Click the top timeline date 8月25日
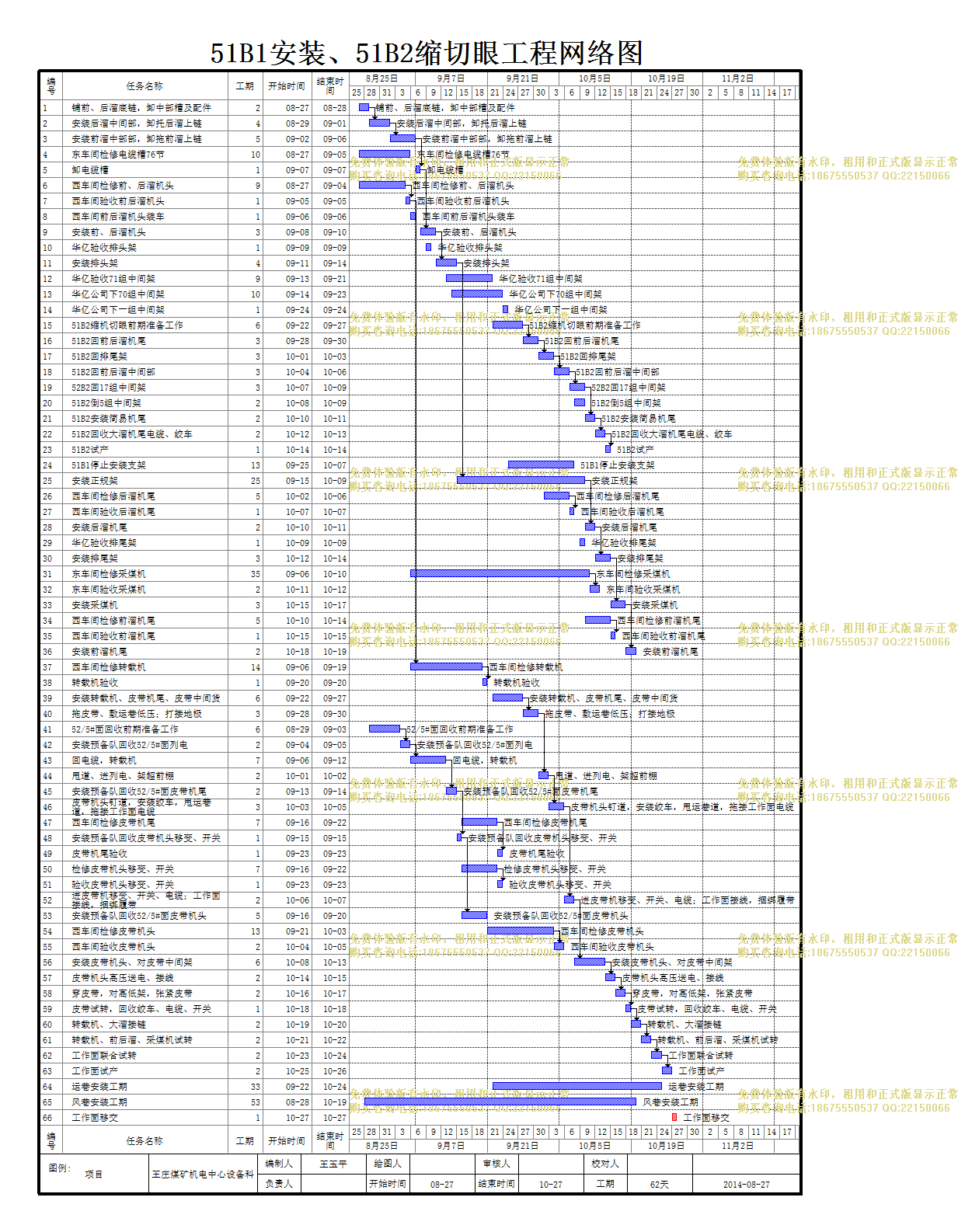 (381, 78)
